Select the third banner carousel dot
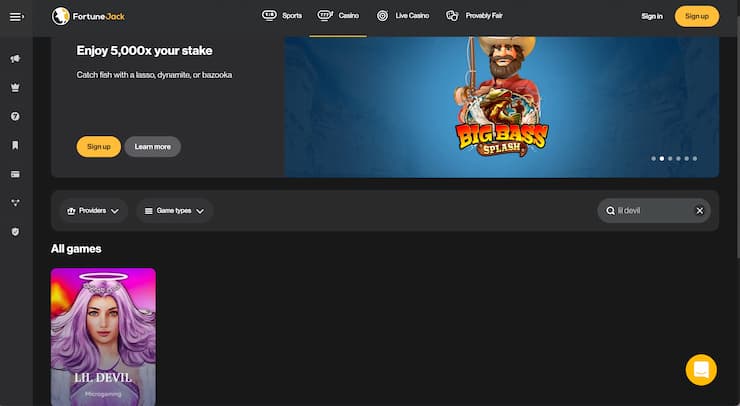740x406 pixels. pos(670,159)
